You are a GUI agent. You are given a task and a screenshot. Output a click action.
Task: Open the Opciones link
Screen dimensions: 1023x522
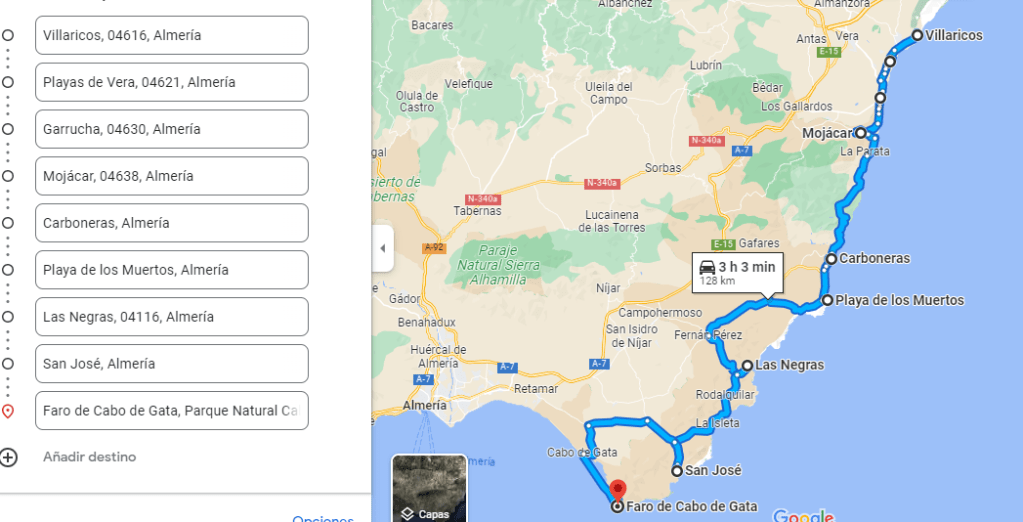(x=323, y=518)
